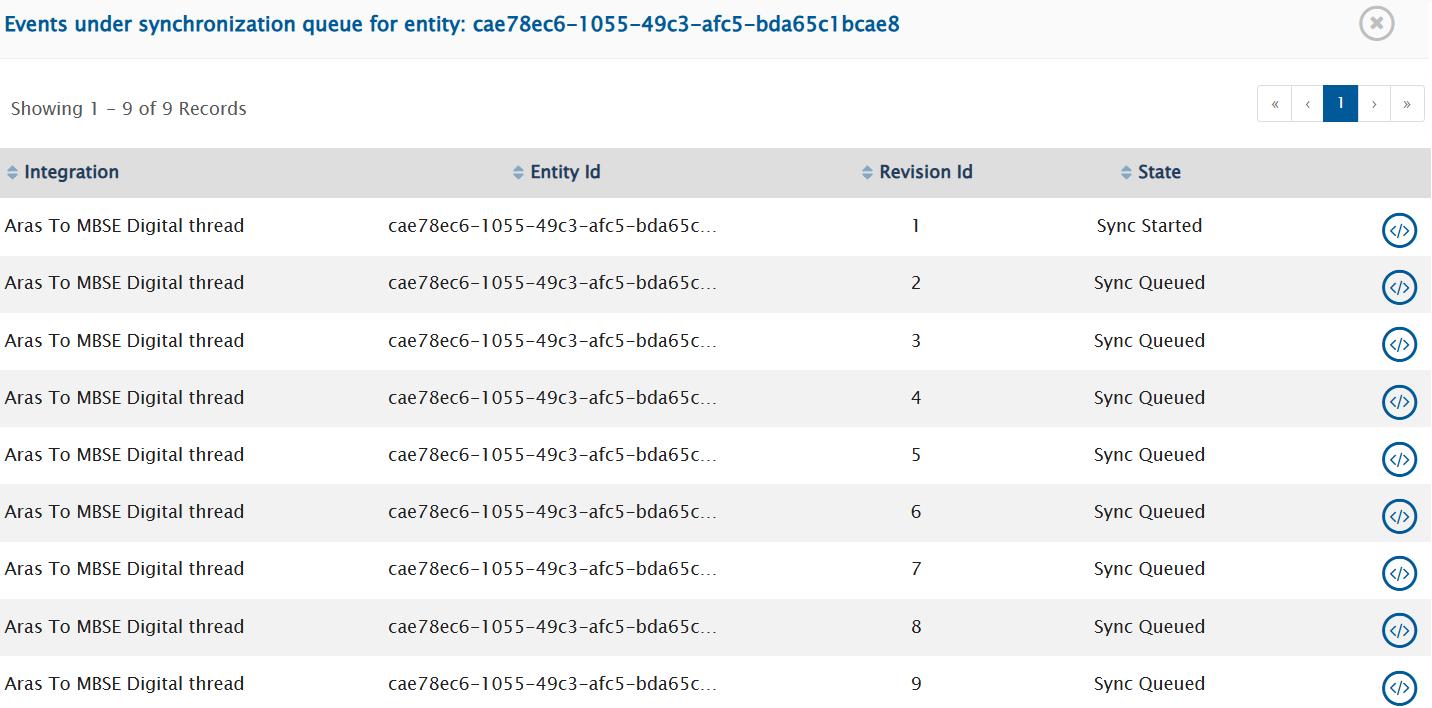Open event details for revision 7
The image size is (1432, 708).
(x=1399, y=573)
